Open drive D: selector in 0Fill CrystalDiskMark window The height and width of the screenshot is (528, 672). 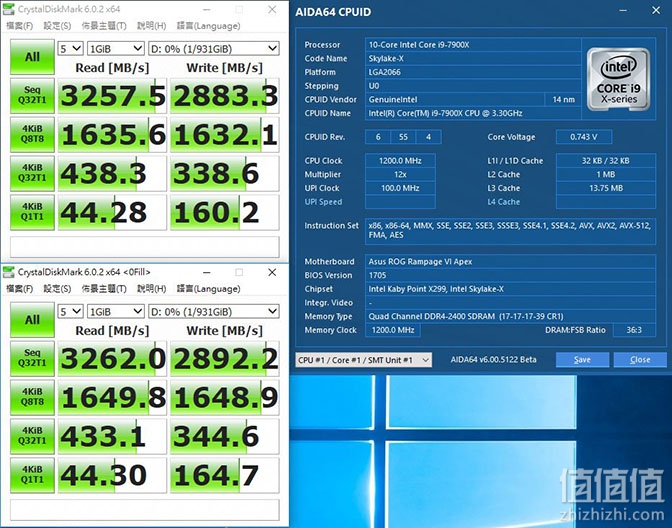(x=213, y=312)
